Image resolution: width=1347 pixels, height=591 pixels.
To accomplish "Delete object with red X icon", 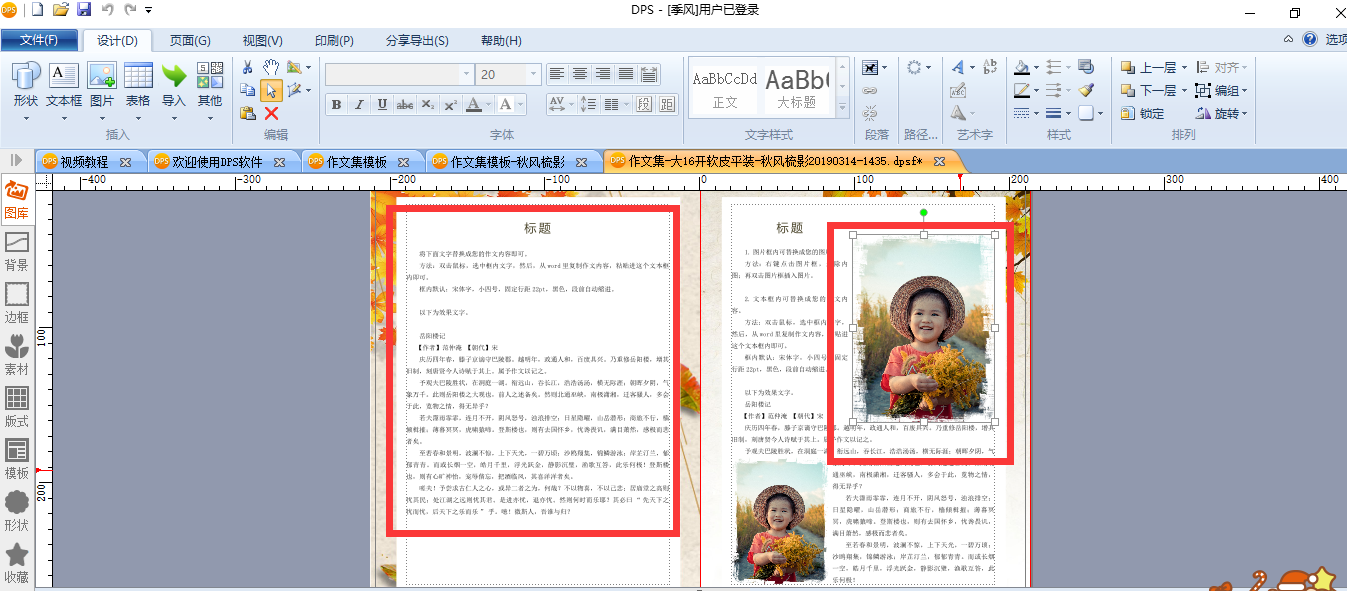I will (x=271, y=114).
